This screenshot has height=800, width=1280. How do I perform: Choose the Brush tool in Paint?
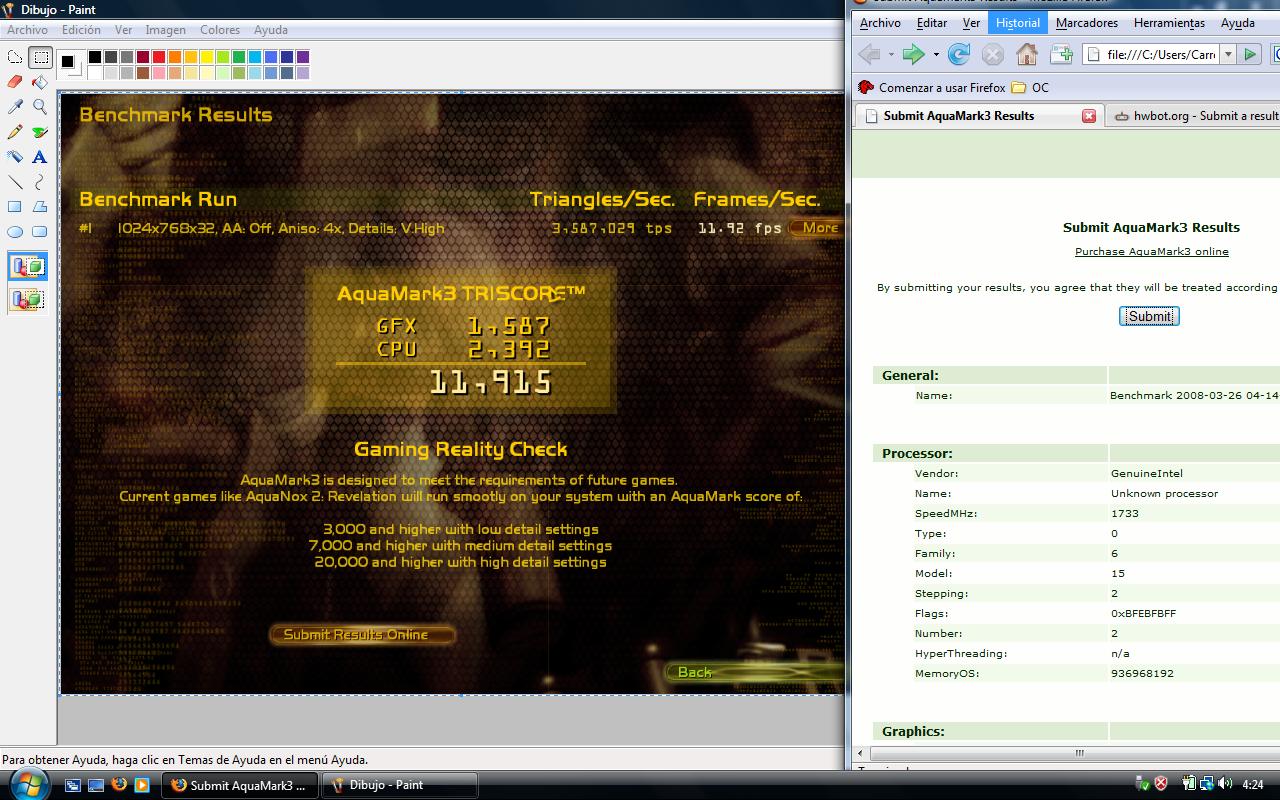click(x=40, y=132)
